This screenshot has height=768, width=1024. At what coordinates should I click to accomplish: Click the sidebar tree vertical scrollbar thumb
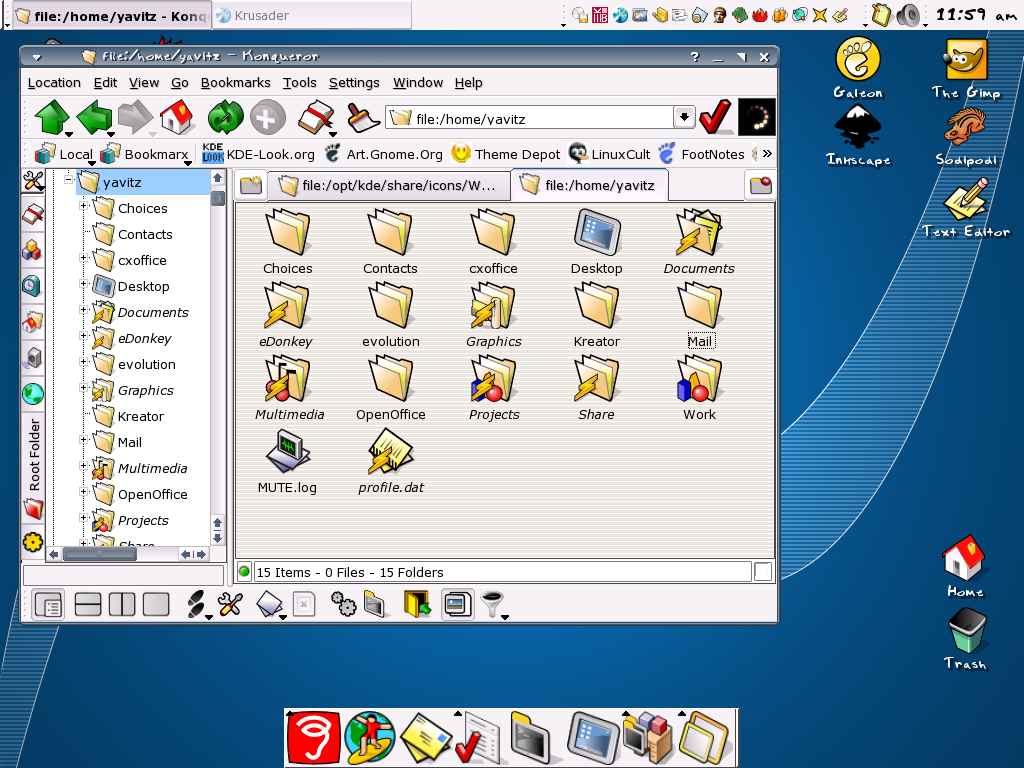[218, 199]
